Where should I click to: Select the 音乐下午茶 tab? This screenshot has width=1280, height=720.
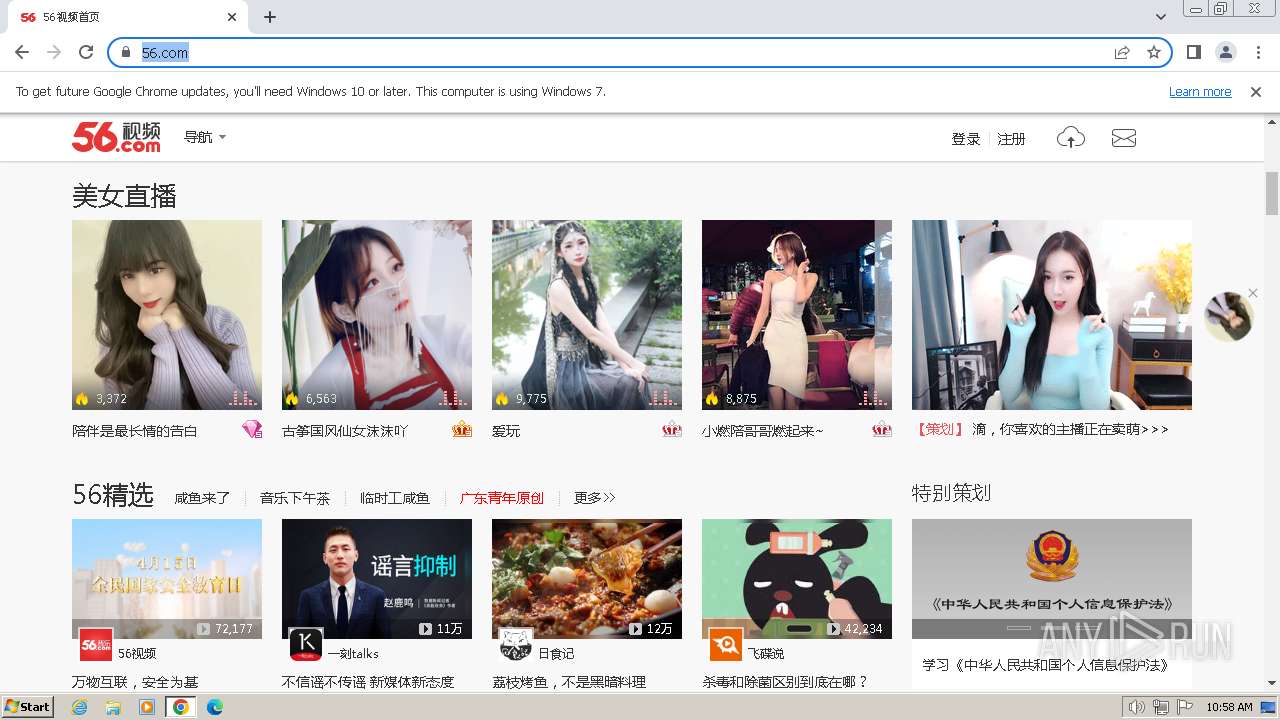295,498
